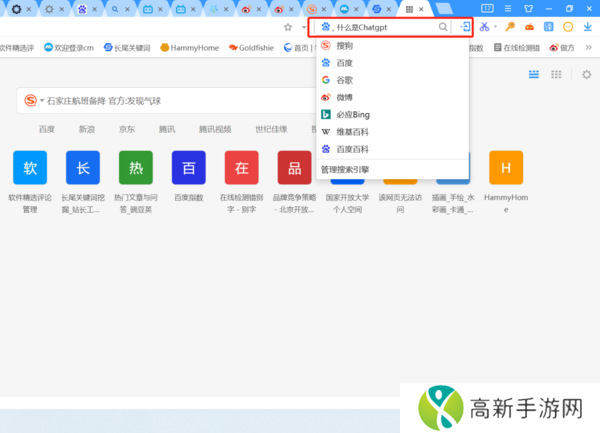Screen dimensions: 600x433
Task: Click the star bookmark icon in the address bar
Action: click(x=288, y=27)
